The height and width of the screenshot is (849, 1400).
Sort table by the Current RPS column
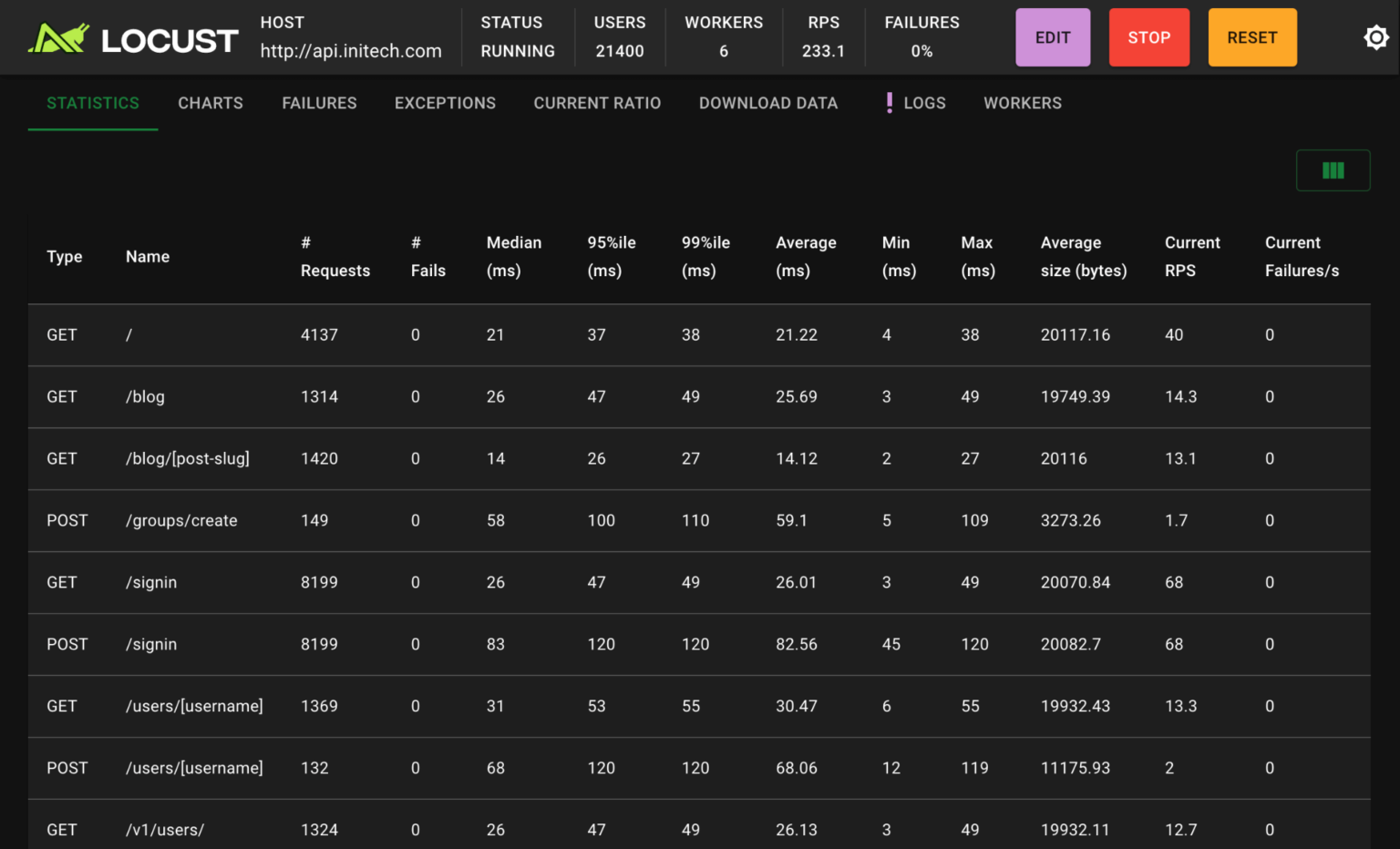(x=1192, y=256)
